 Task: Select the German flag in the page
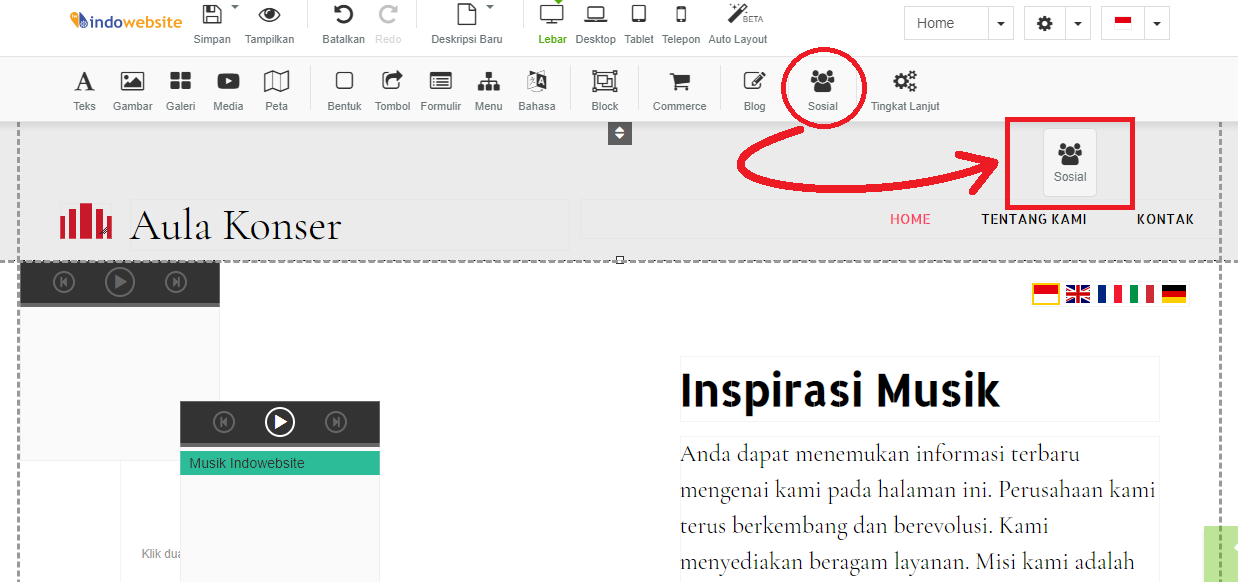[1173, 293]
